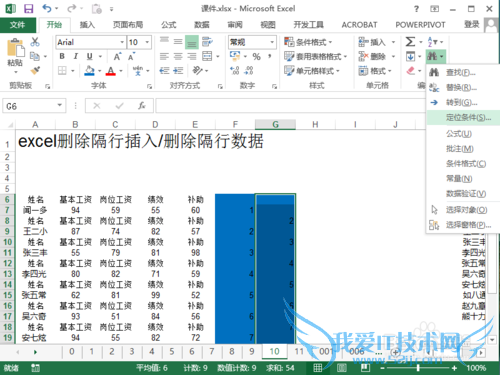
Task: Decrease font size with small A
Action: pos(131,57)
